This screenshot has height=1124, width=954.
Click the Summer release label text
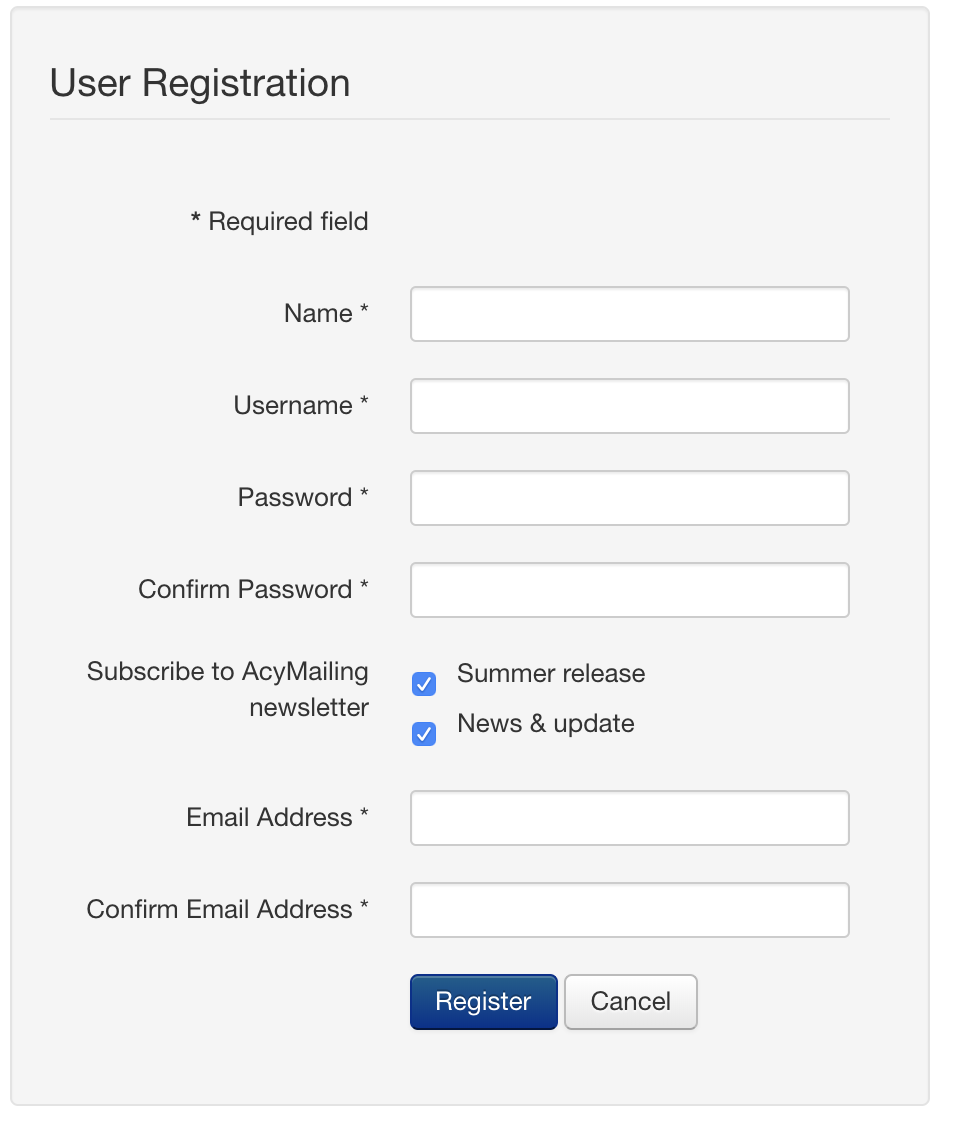coord(550,674)
